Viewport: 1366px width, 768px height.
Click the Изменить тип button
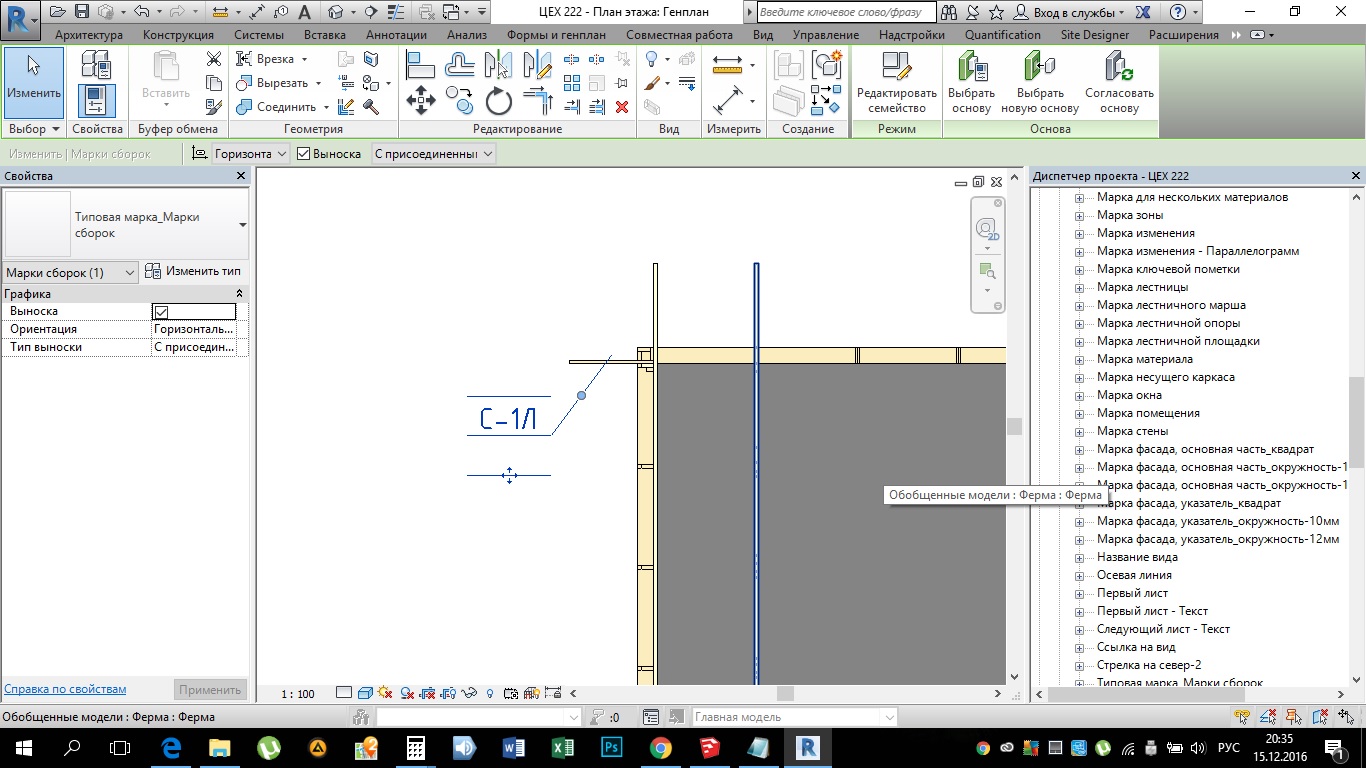tap(193, 271)
